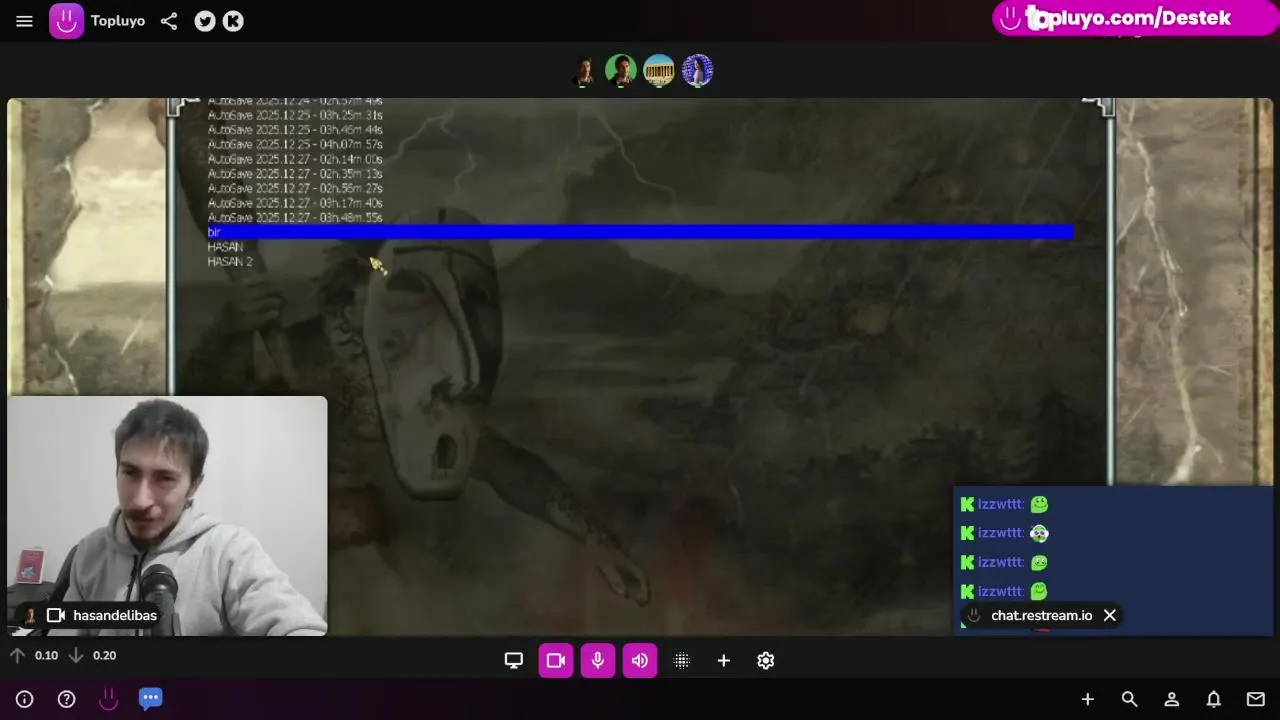Select the 'HASAN' save entry
1280x720 pixels.
(225, 247)
